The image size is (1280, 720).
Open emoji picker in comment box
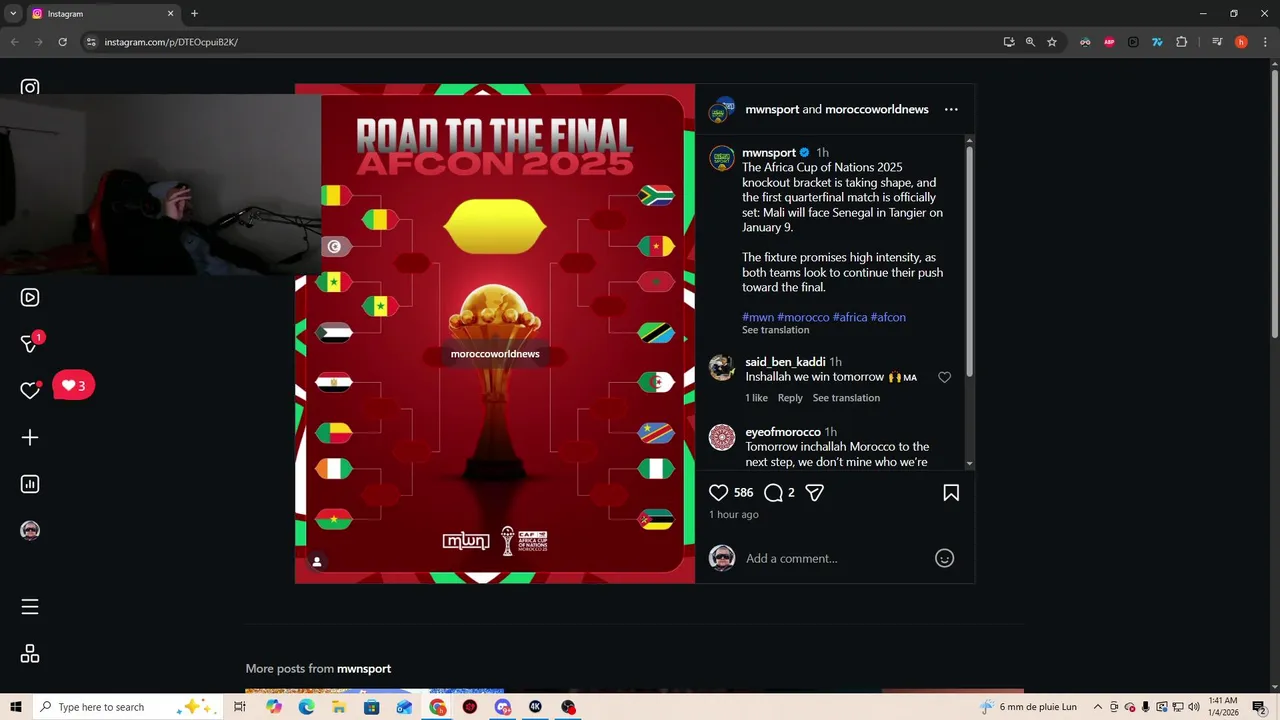click(x=944, y=558)
